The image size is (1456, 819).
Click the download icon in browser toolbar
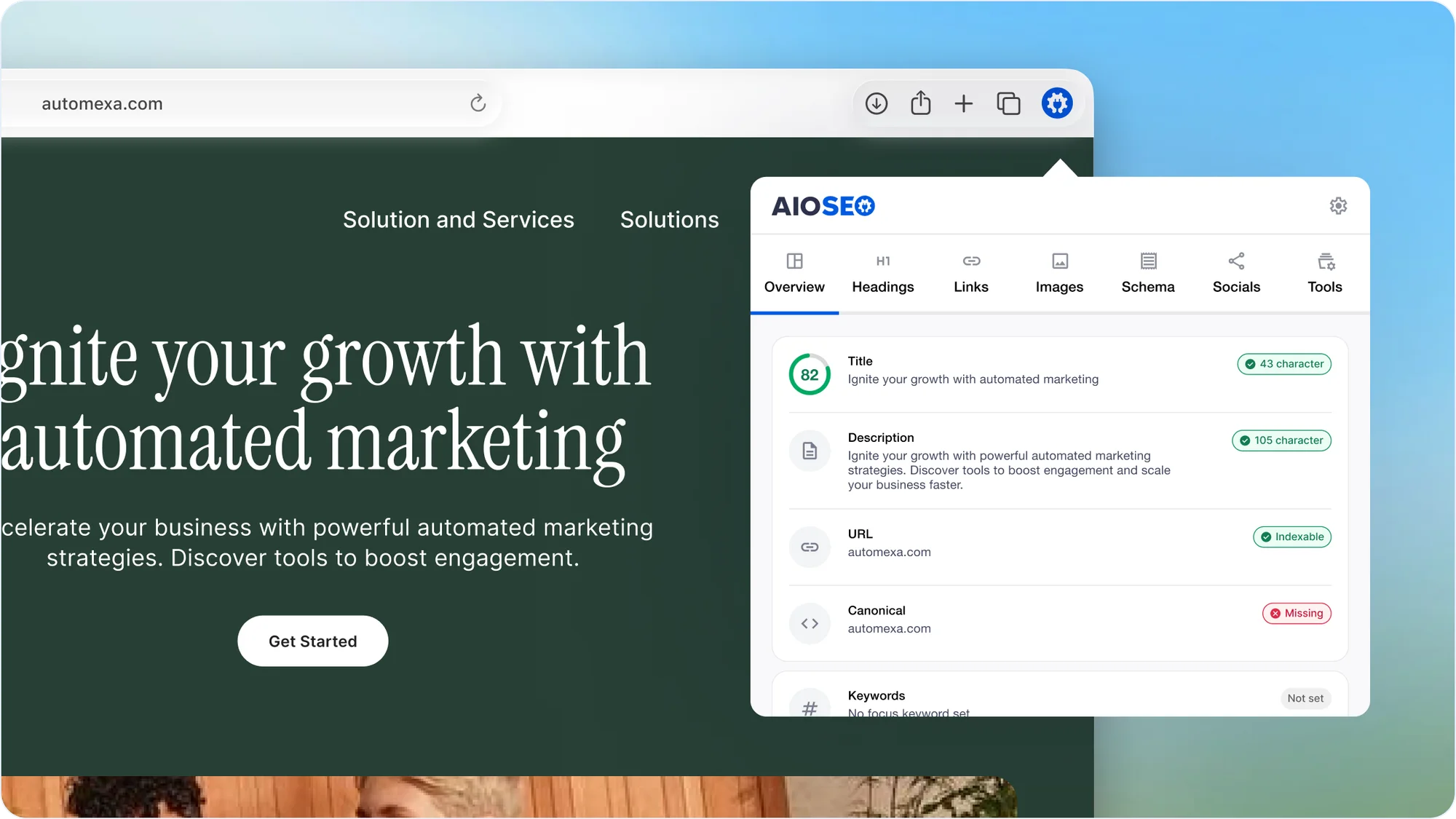pos(877,103)
